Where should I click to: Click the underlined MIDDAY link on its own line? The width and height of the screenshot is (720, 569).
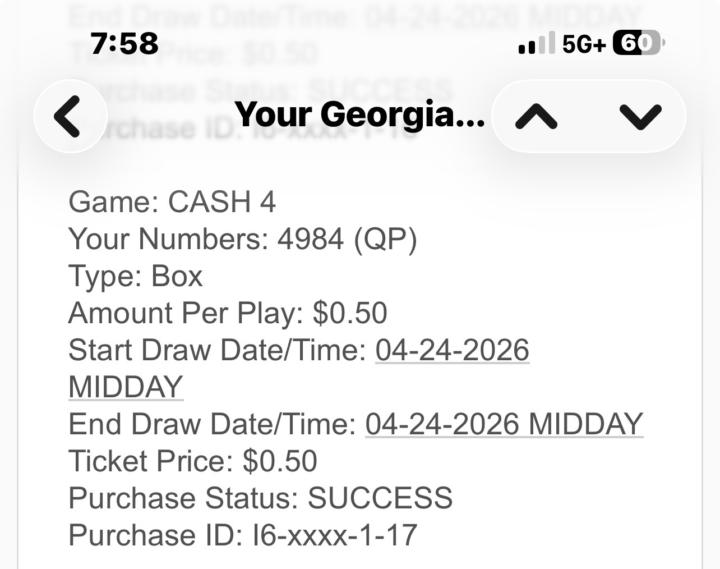[126, 387]
